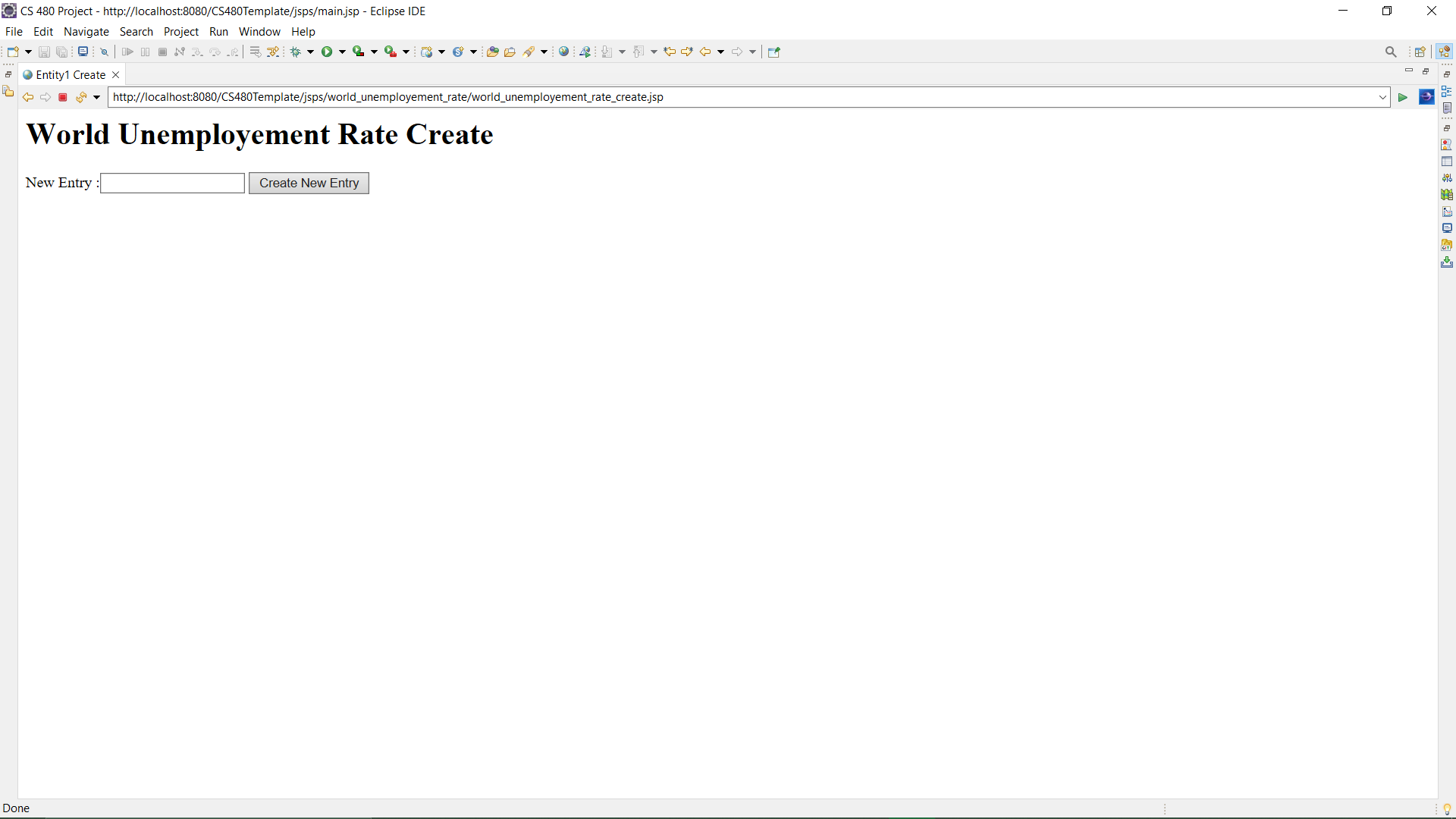
Task: Open the Eclipse internal web browser
Action: pos(563,52)
